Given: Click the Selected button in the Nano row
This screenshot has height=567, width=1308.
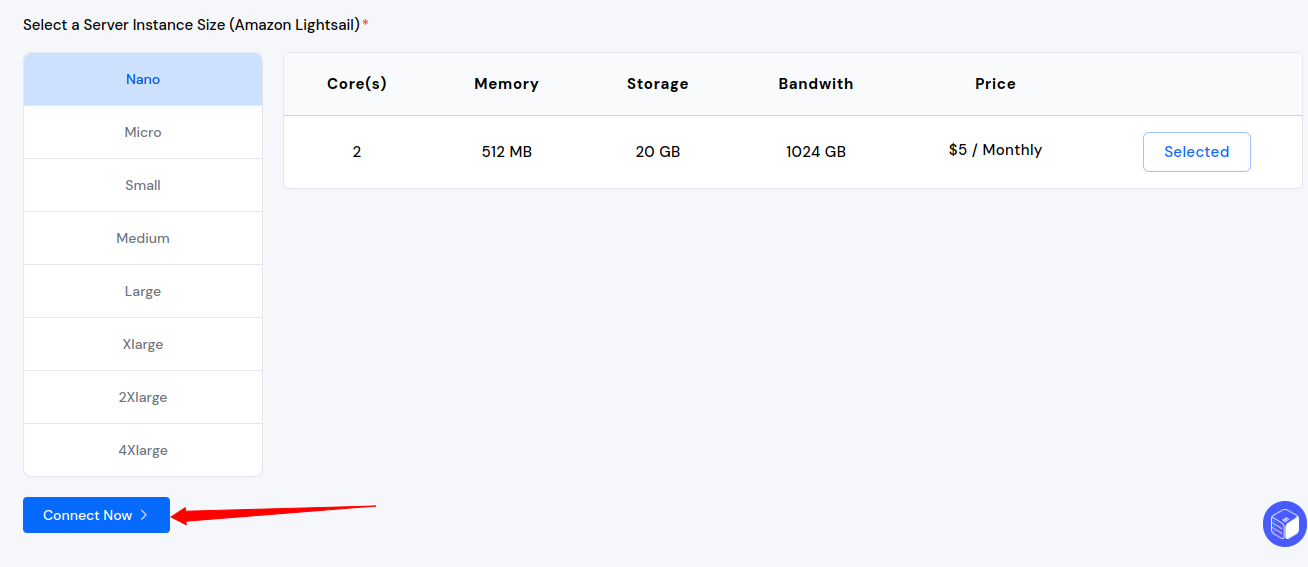Looking at the screenshot, I should pos(1196,152).
